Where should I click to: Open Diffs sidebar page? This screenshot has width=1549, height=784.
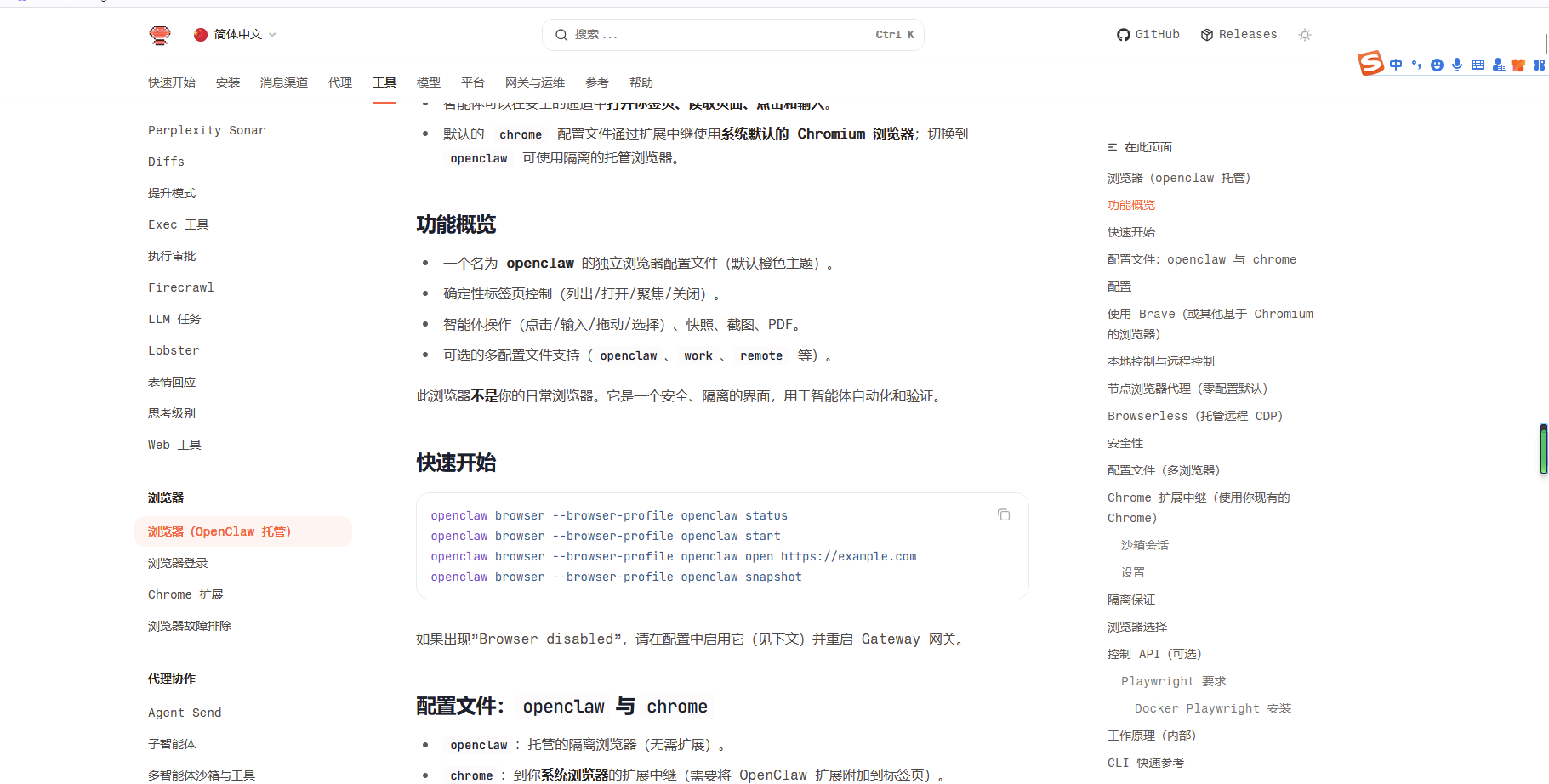[x=166, y=162]
